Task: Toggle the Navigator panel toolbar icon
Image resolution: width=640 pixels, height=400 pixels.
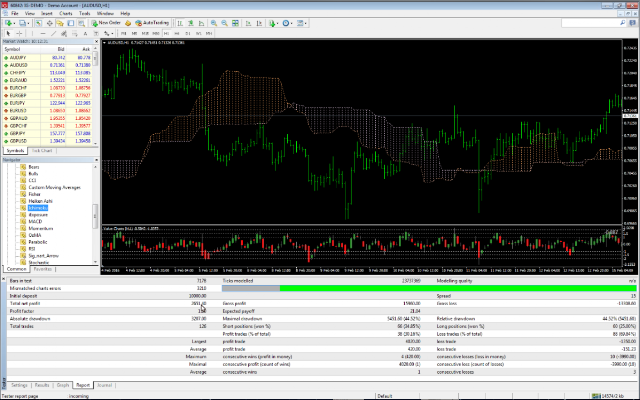Action: pos(60,23)
